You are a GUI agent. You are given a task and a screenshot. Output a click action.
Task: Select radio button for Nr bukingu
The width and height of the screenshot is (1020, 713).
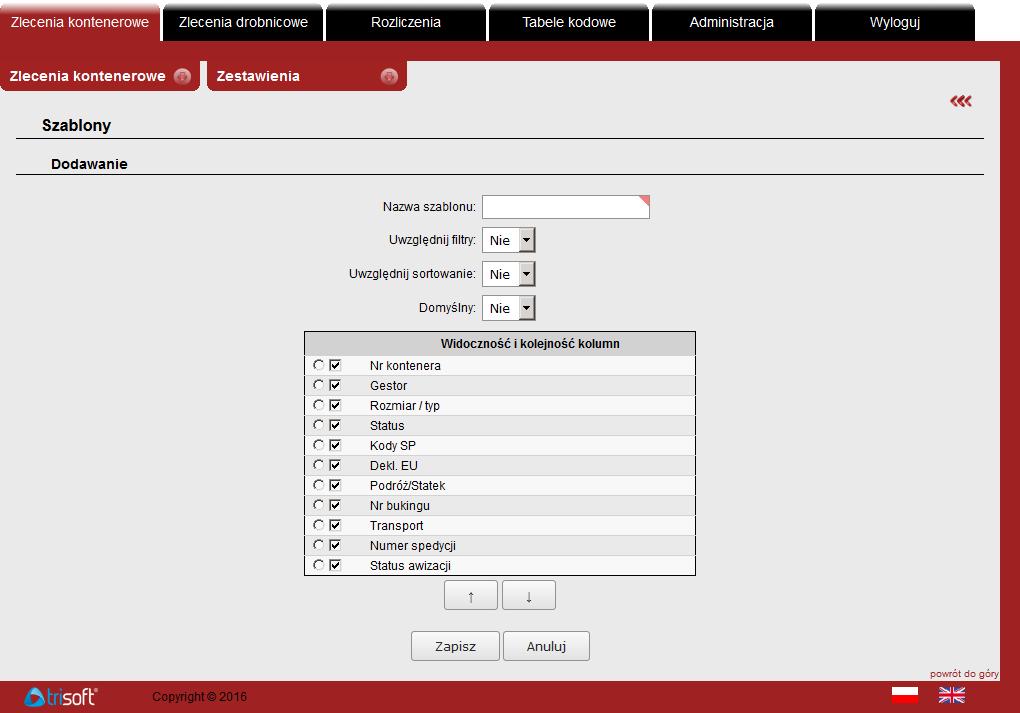(x=318, y=505)
